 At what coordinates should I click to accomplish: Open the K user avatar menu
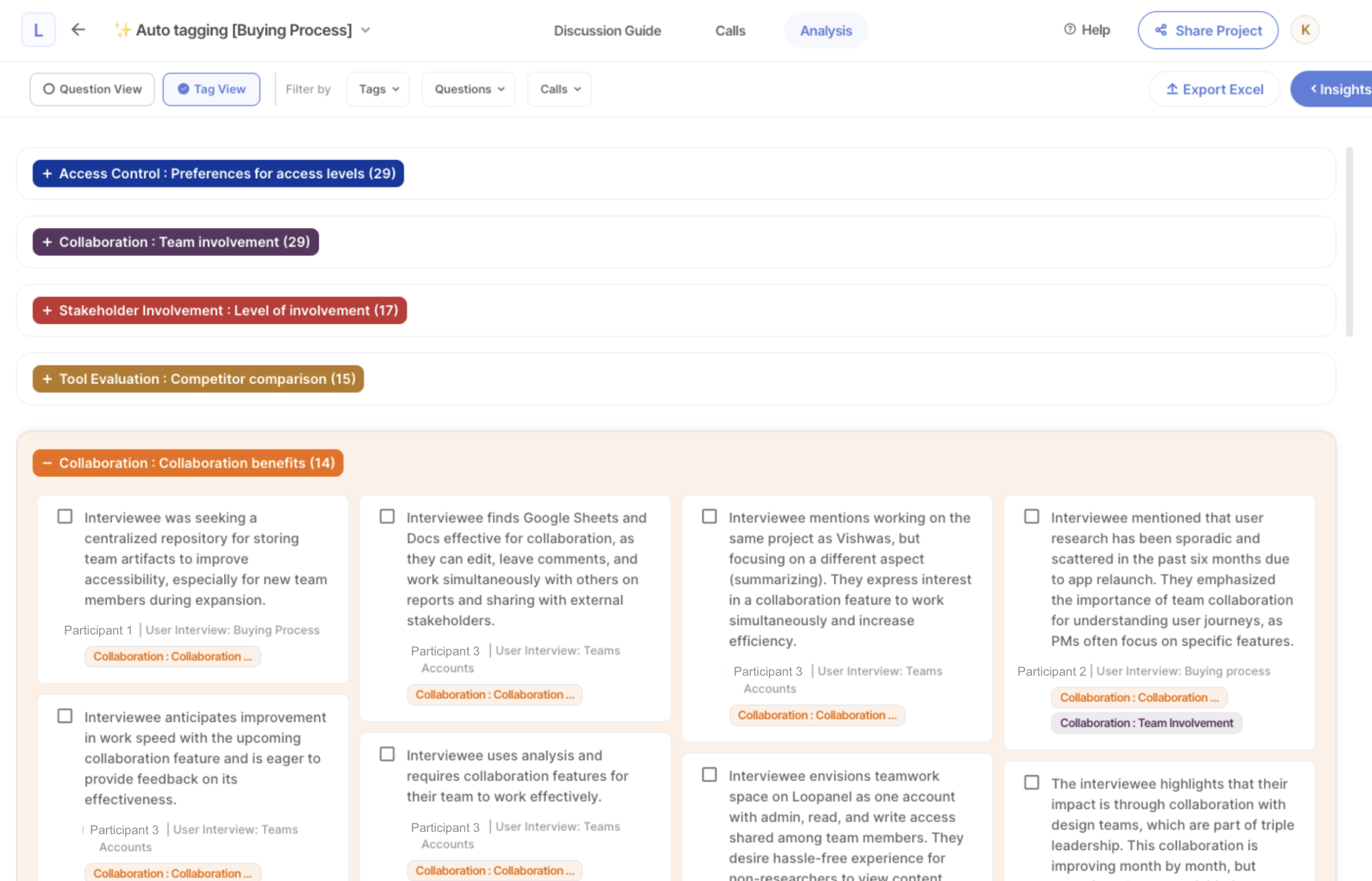(x=1305, y=30)
